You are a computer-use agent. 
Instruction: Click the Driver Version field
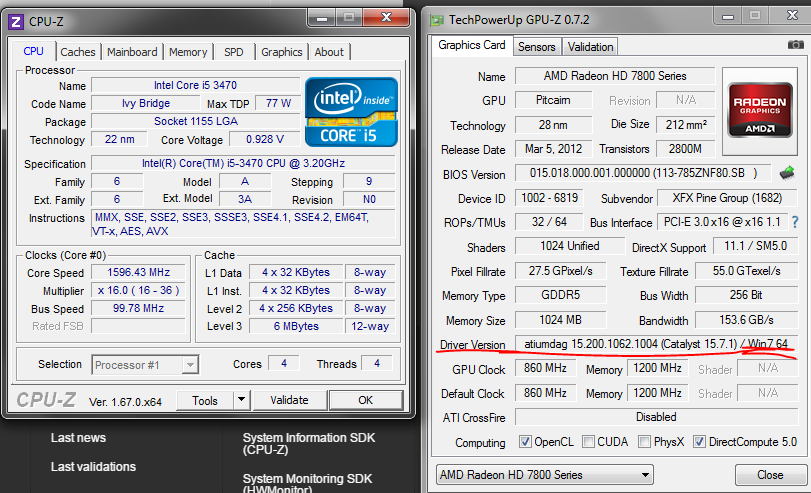tap(656, 344)
